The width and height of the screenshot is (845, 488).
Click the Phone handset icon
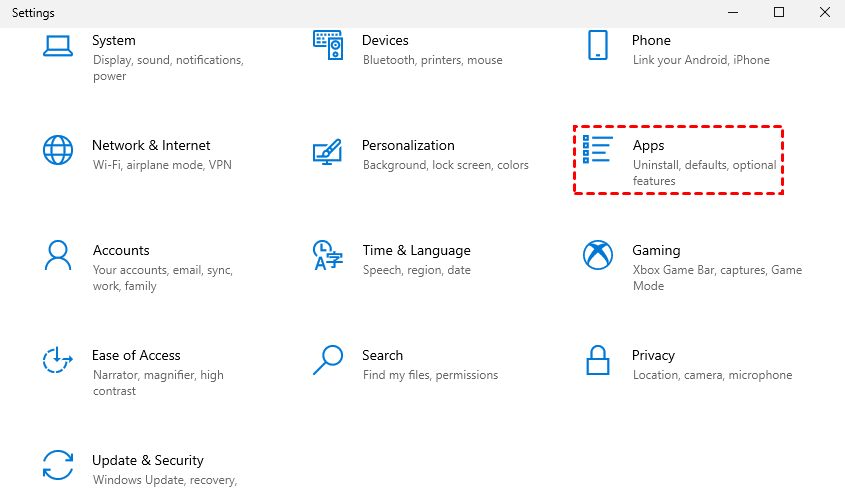point(598,46)
